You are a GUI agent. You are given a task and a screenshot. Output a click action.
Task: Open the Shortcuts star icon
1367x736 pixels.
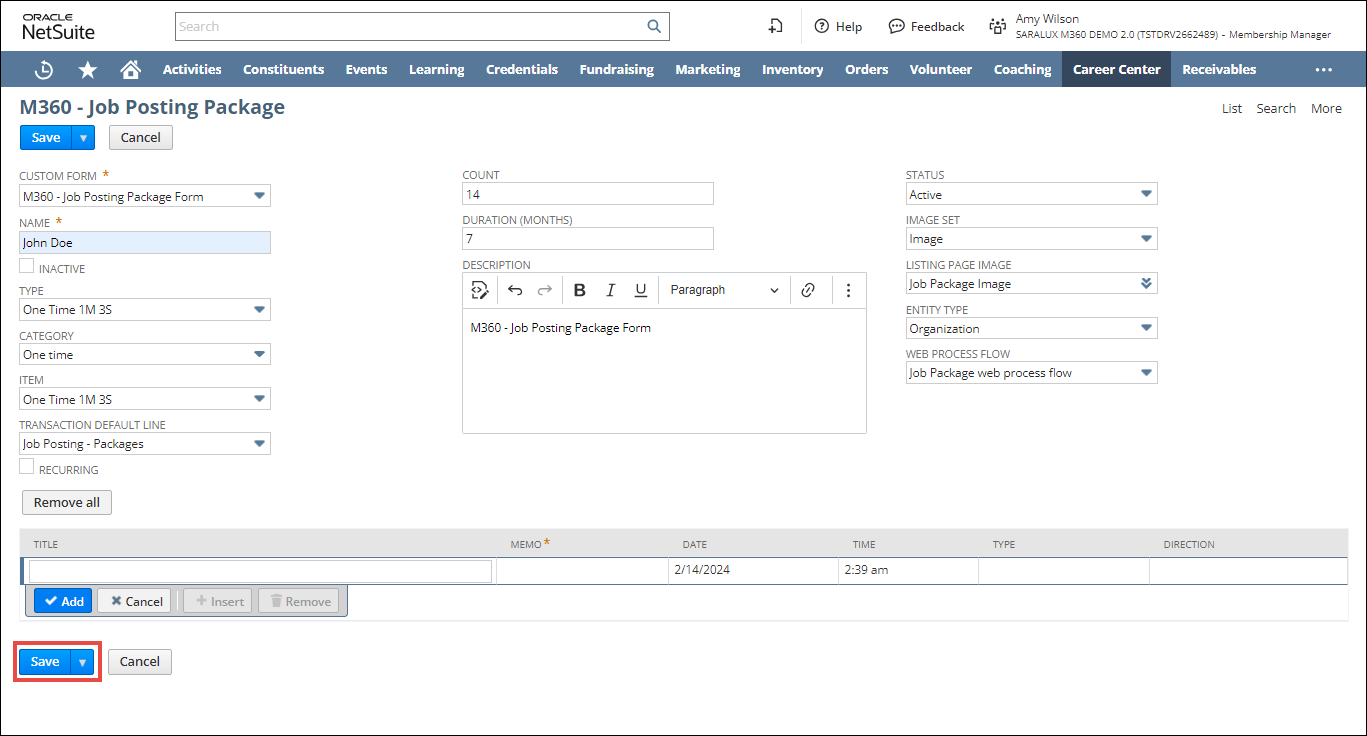pos(88,70)
